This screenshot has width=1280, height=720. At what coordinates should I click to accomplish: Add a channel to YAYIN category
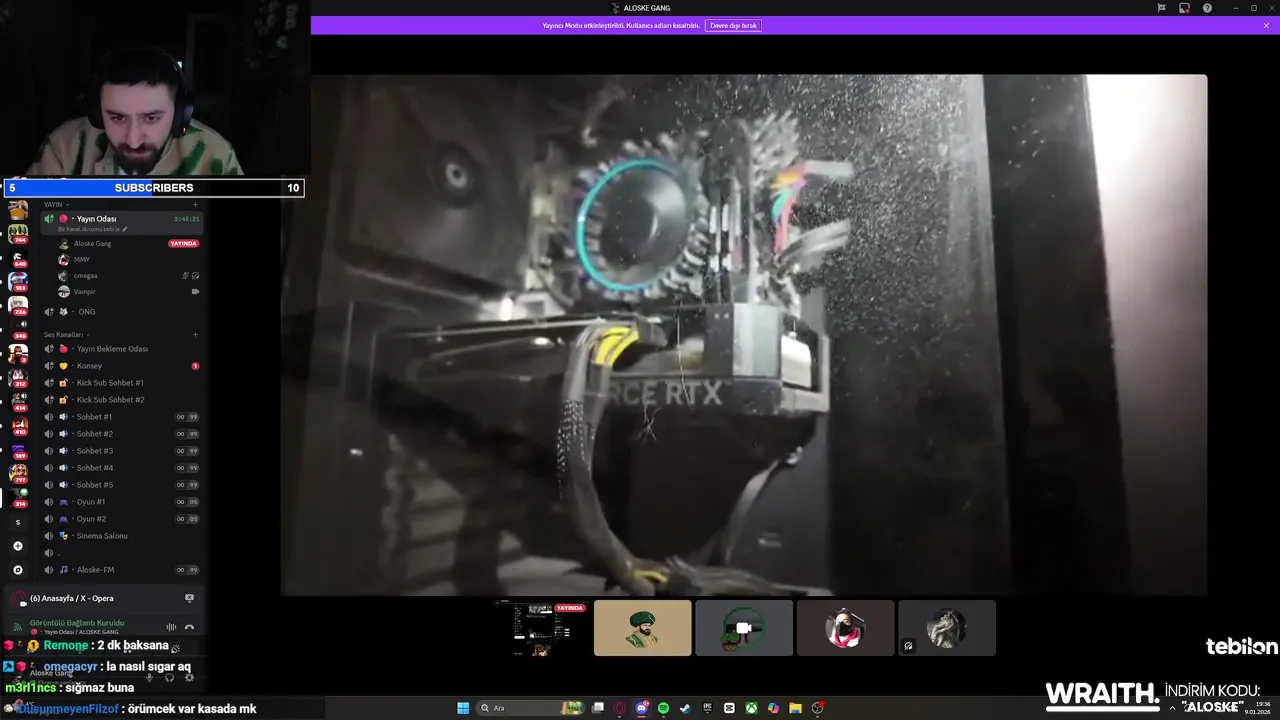click(x=195, y=204)
